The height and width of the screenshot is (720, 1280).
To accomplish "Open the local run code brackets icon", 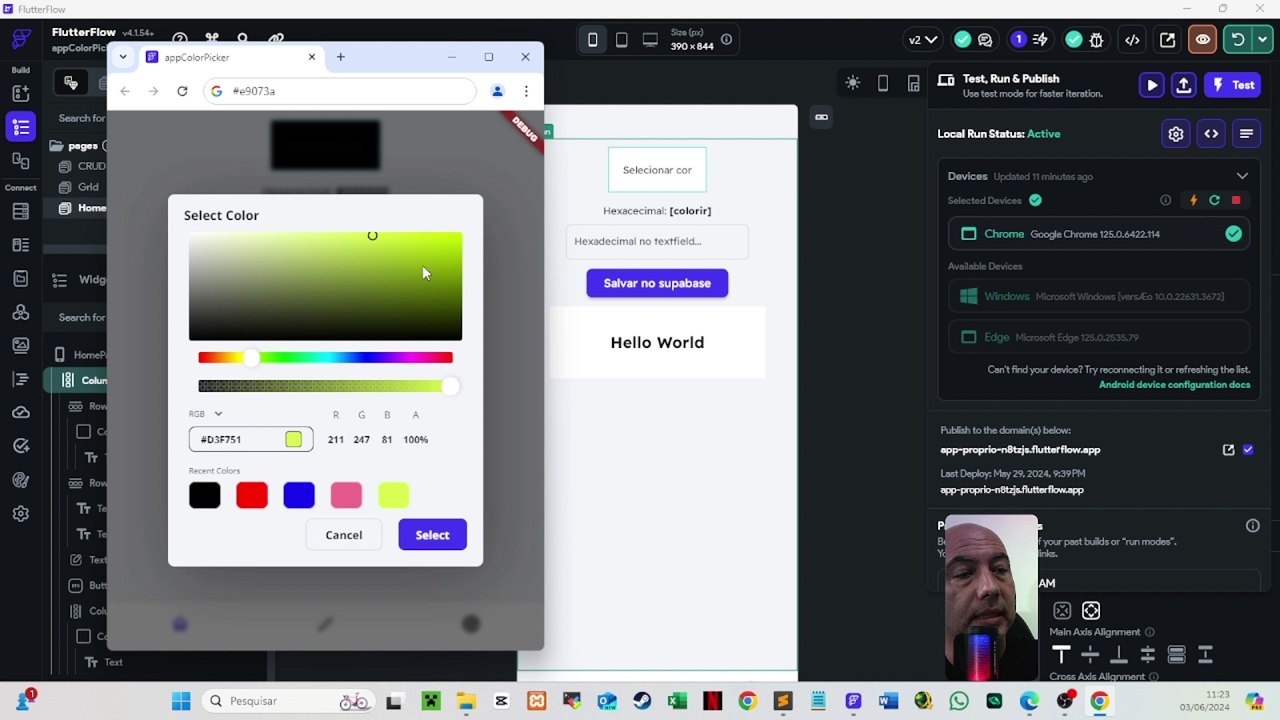I will tap(1211, 134).
